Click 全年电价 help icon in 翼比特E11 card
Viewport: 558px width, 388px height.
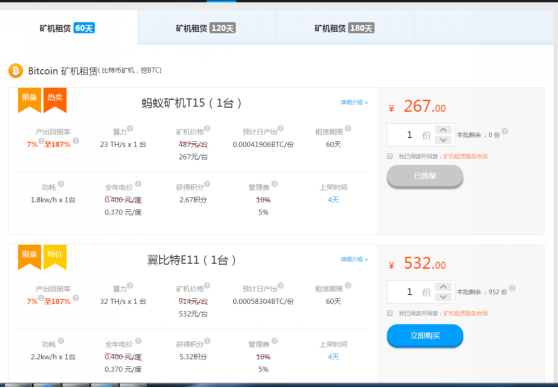[x=138, y=341]
